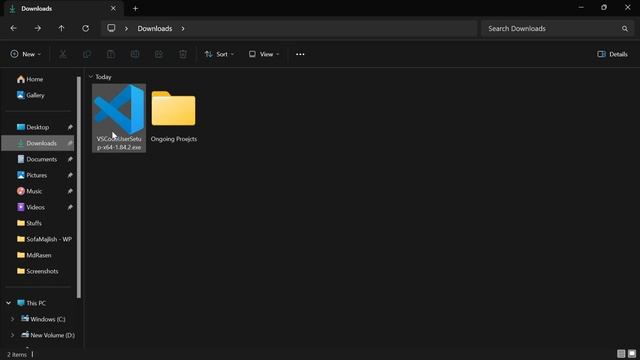Screen dimensions: 640x360
Task: Click the sidebar vertical scrollbar
Action: click(79, 188)
